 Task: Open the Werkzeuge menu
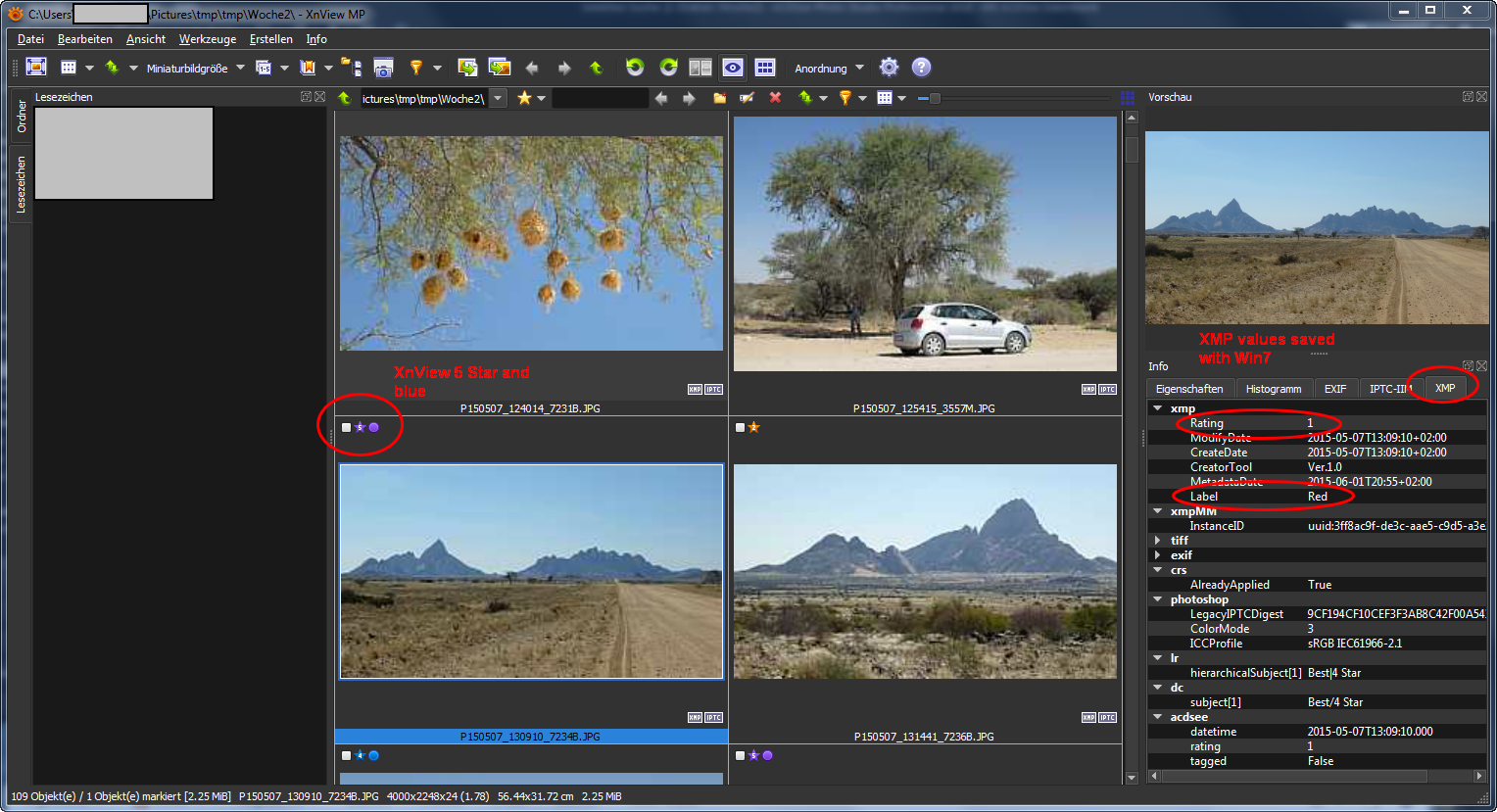click(207, 39)
